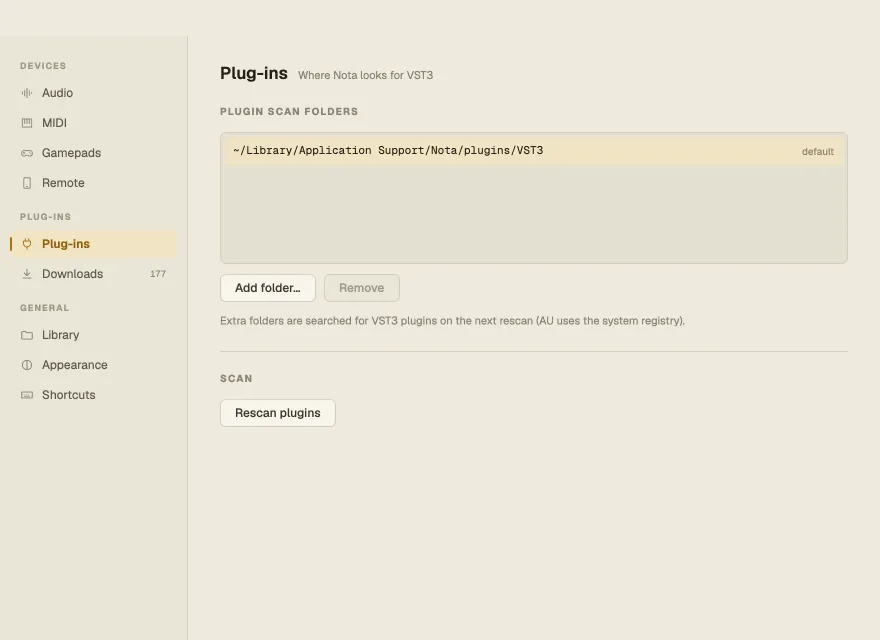Select Gamepads in the sidebar
Screen dimensions: 880x640
[94, 153]
